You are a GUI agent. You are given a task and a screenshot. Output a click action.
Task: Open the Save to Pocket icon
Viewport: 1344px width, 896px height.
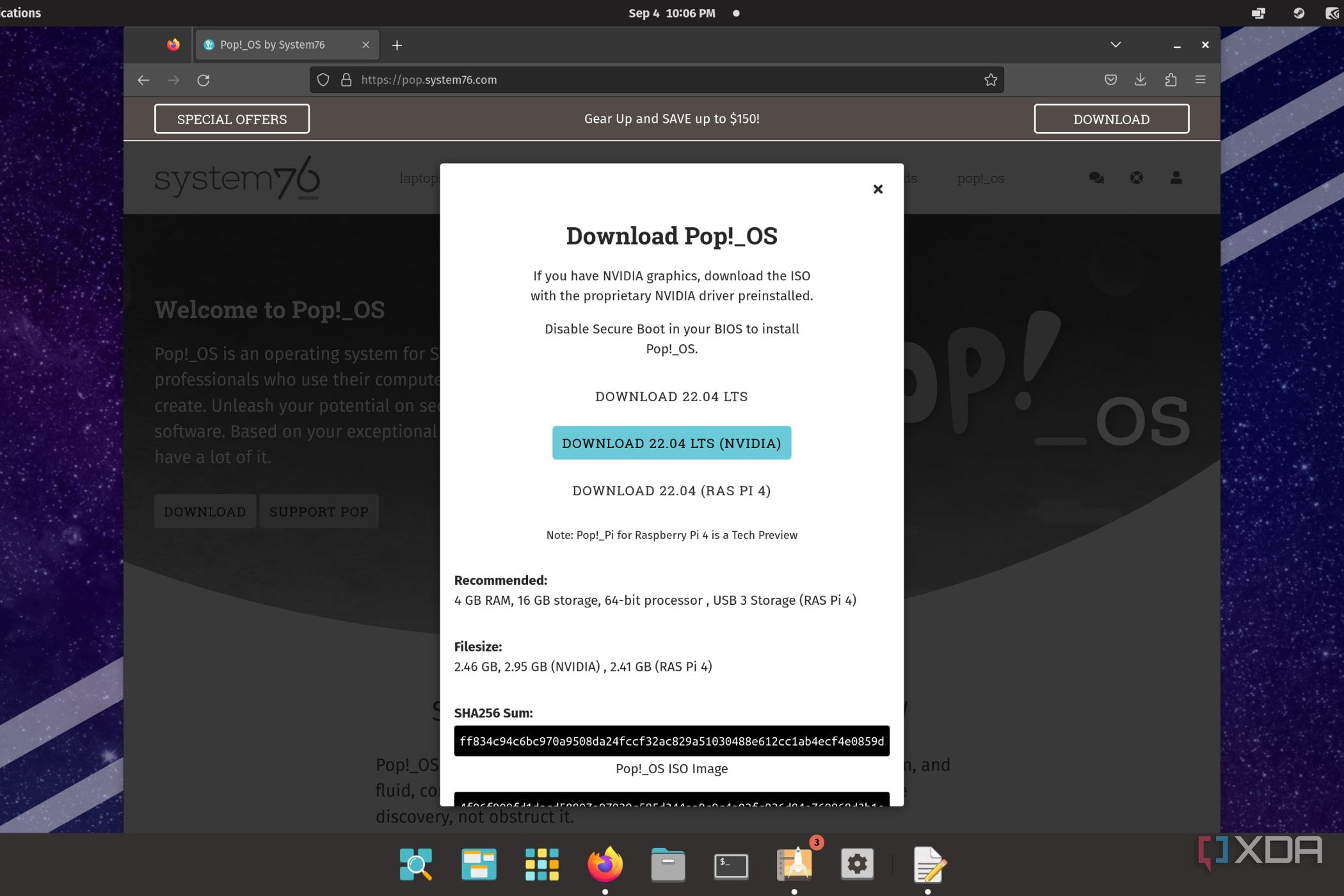[x=1110, y=80]
